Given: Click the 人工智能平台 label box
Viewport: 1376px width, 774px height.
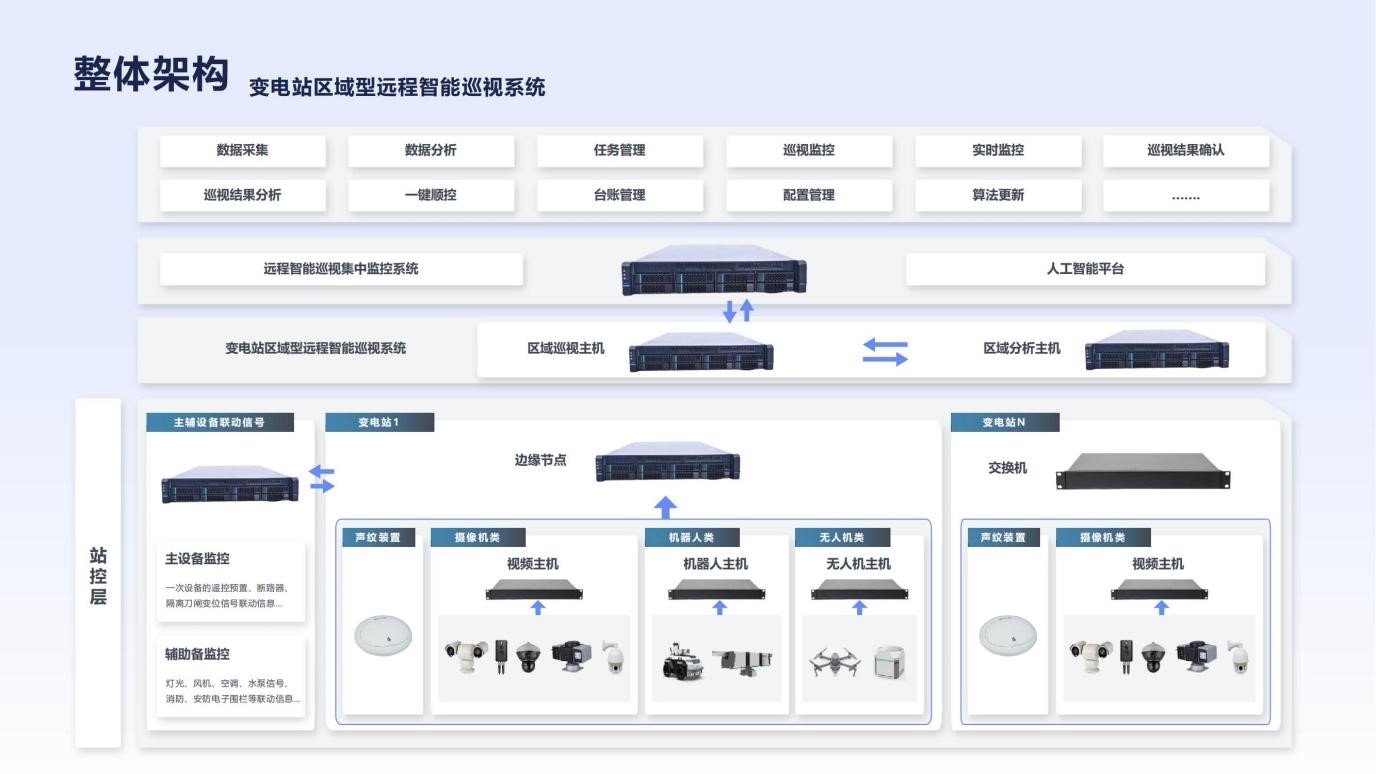Looking at the screenshot, I should pyautogui.click(x=1085, y=269).
